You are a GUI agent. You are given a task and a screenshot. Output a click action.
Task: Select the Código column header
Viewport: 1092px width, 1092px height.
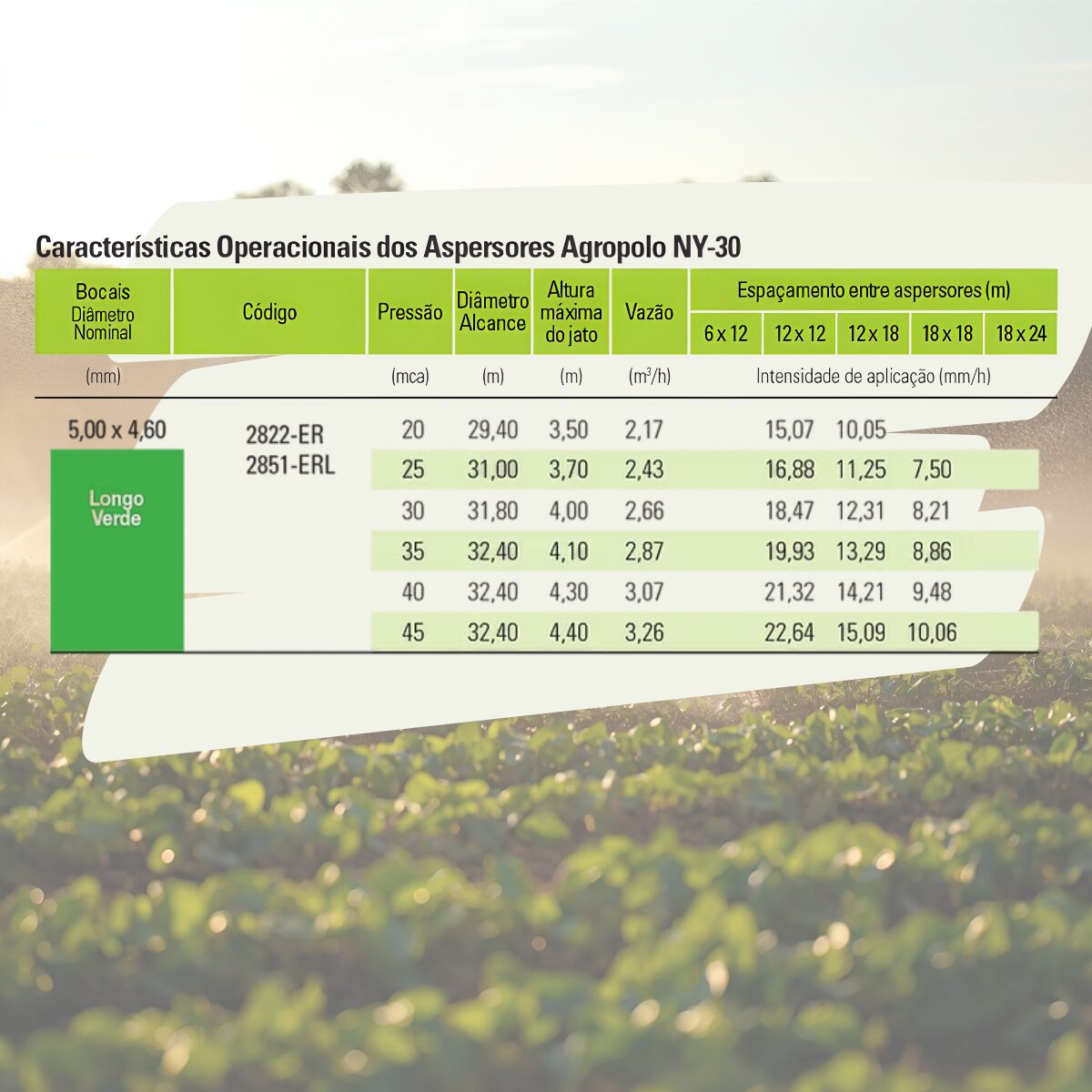click(269, 312)
